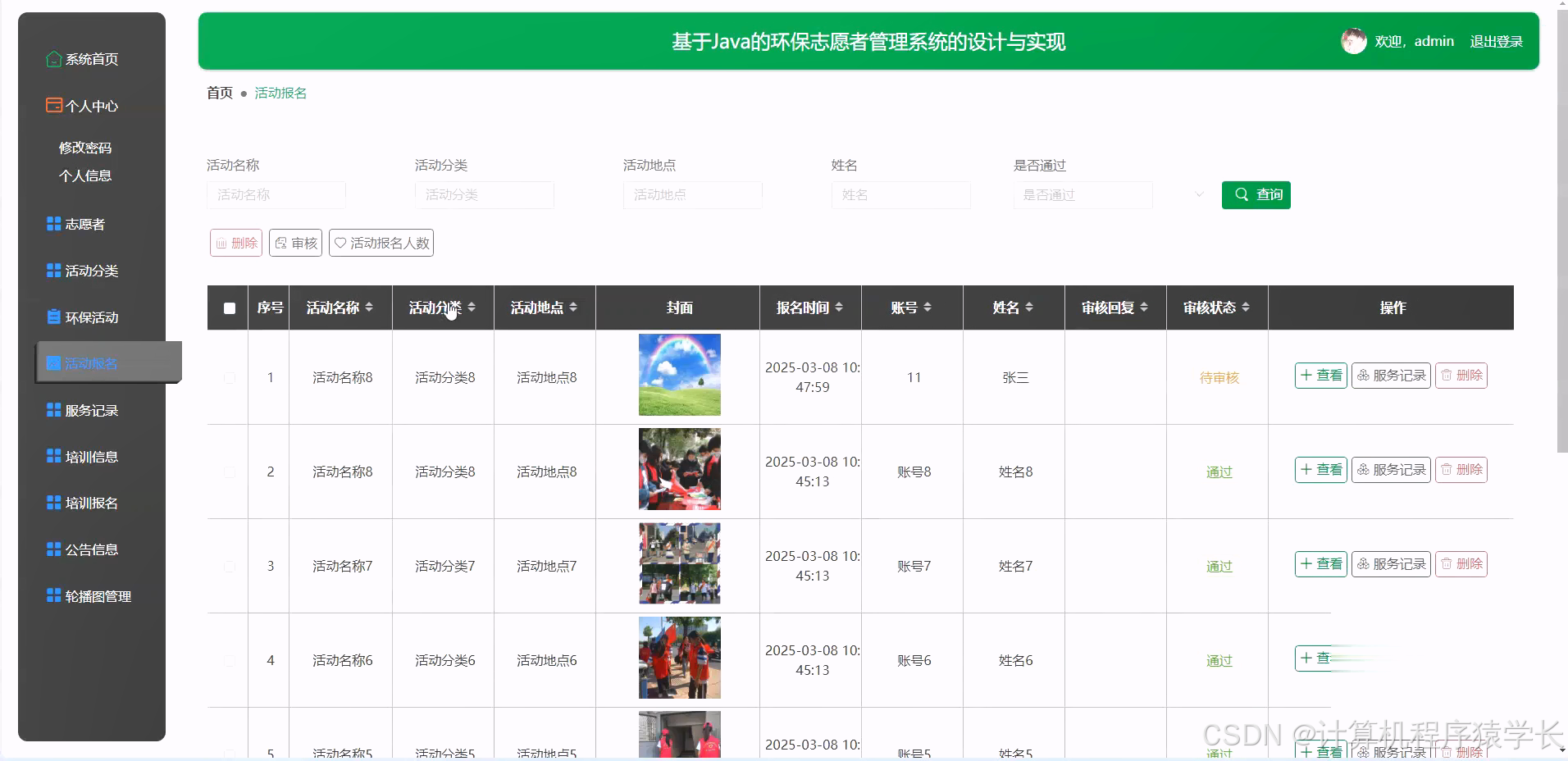Toggle the select-all checkbox in table header
The width and height of the screenshot is (1568, 761).
tap(229, 308)
